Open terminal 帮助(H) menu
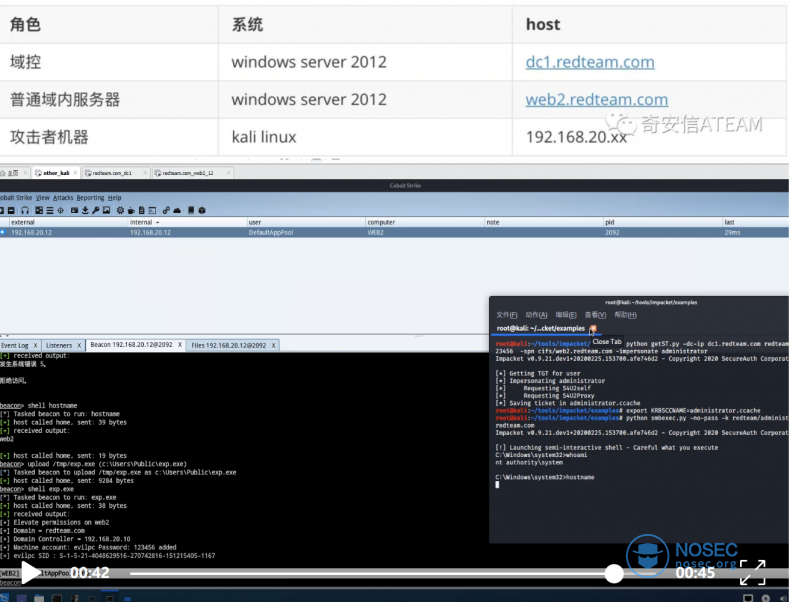790x602 pixels. tap(625, 315)
